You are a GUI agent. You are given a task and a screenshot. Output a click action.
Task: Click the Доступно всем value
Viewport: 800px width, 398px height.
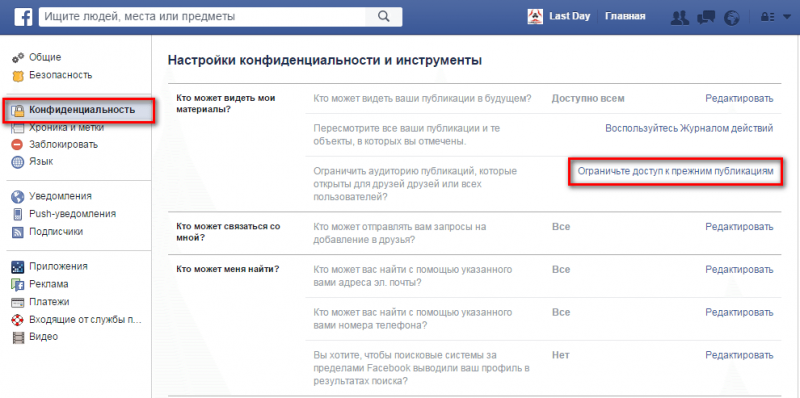pos(588,98)
